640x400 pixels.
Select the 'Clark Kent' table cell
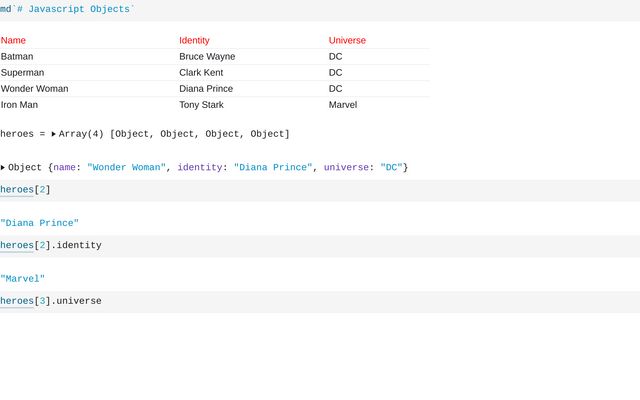201,73
